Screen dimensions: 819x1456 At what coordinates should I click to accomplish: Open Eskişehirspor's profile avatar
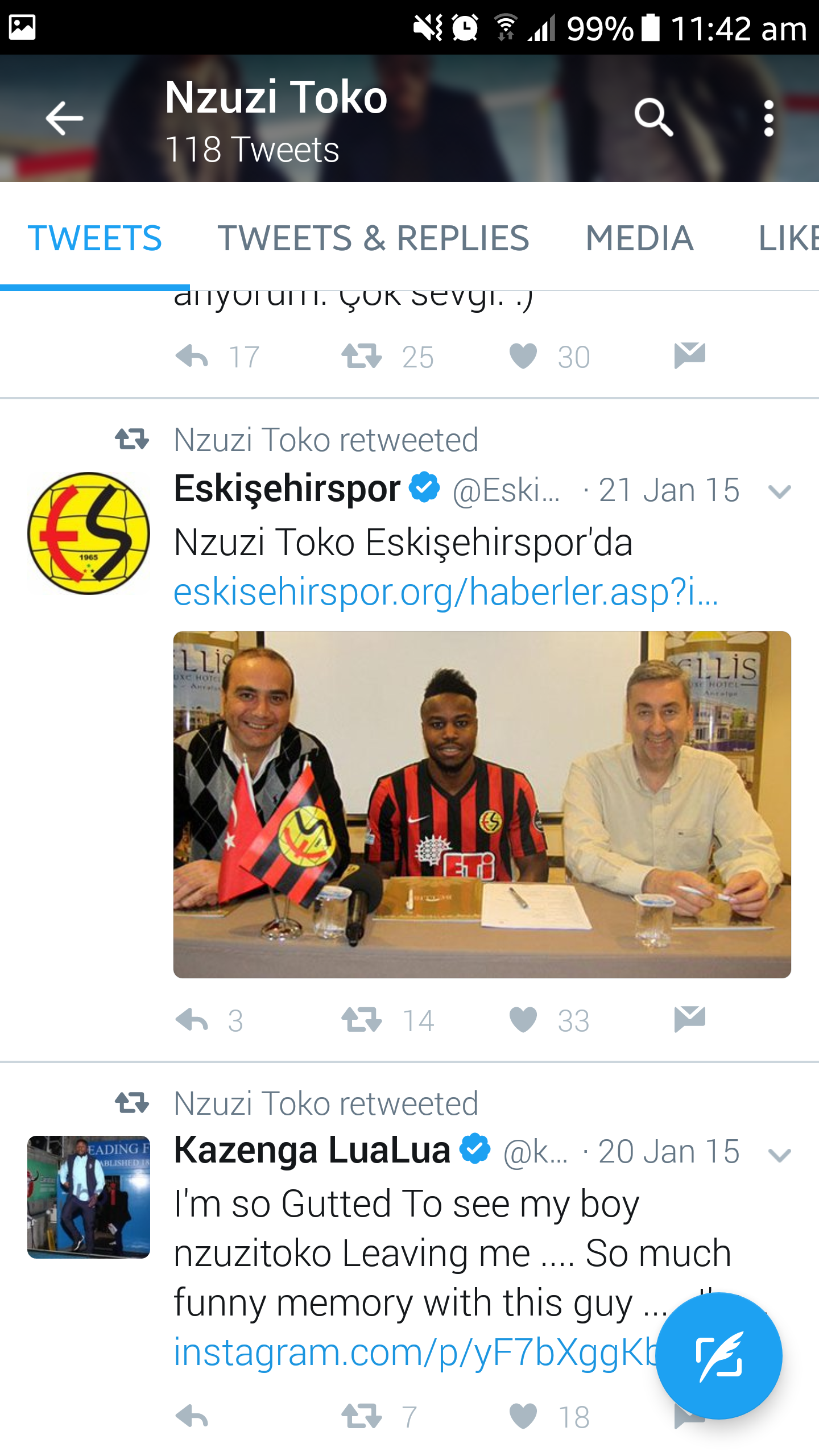coord(89,533)
